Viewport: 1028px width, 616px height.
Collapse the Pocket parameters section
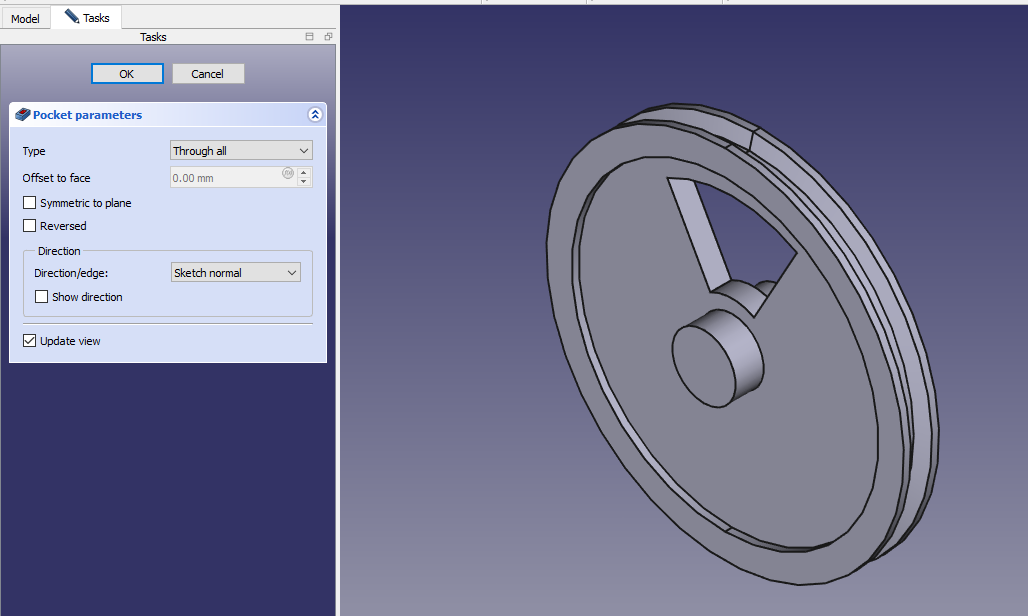[315, 115]
